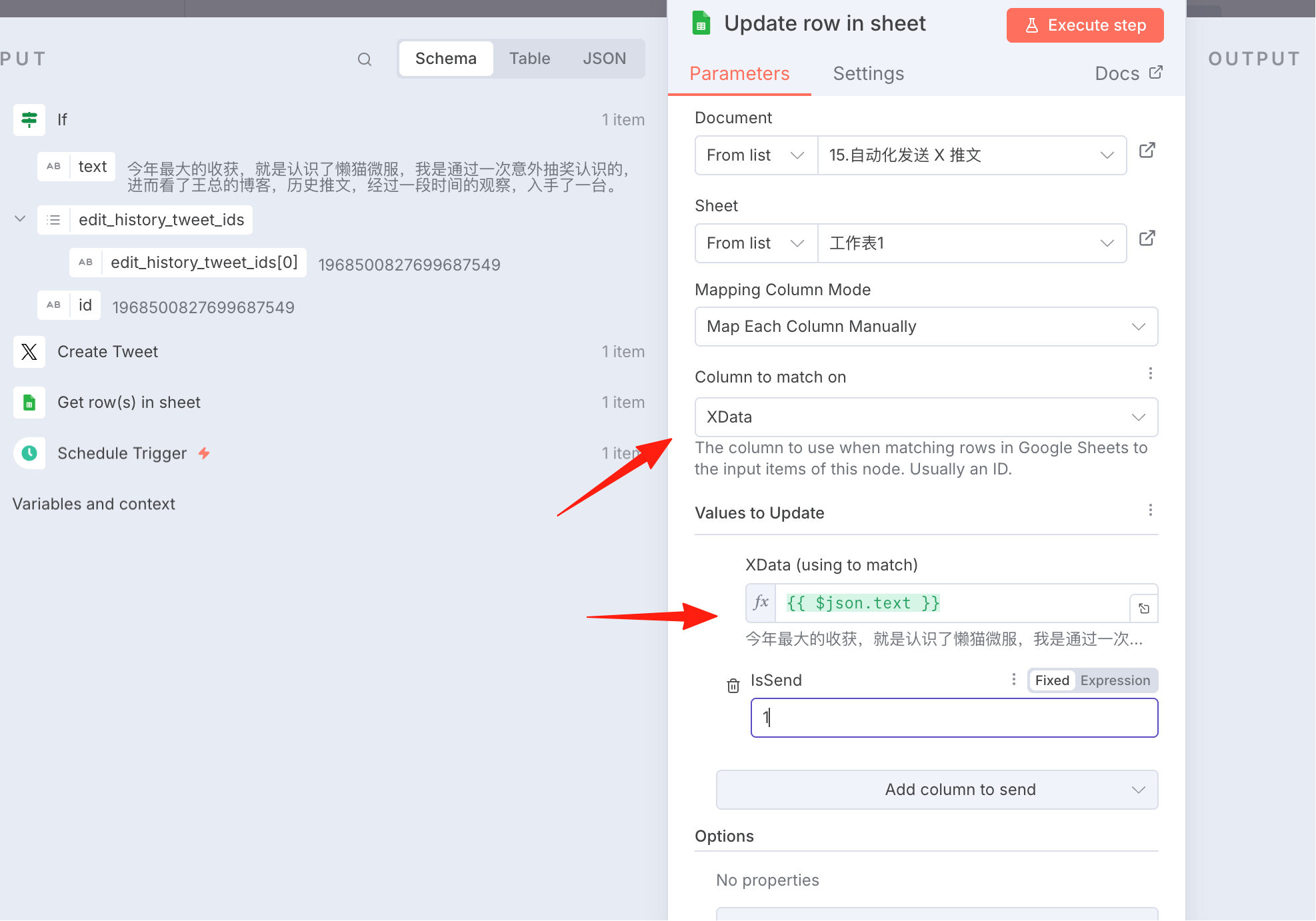This screenshot has height=921, width=1316.
Task: Open the XData column match dropdown
Action: click(926, 417)
